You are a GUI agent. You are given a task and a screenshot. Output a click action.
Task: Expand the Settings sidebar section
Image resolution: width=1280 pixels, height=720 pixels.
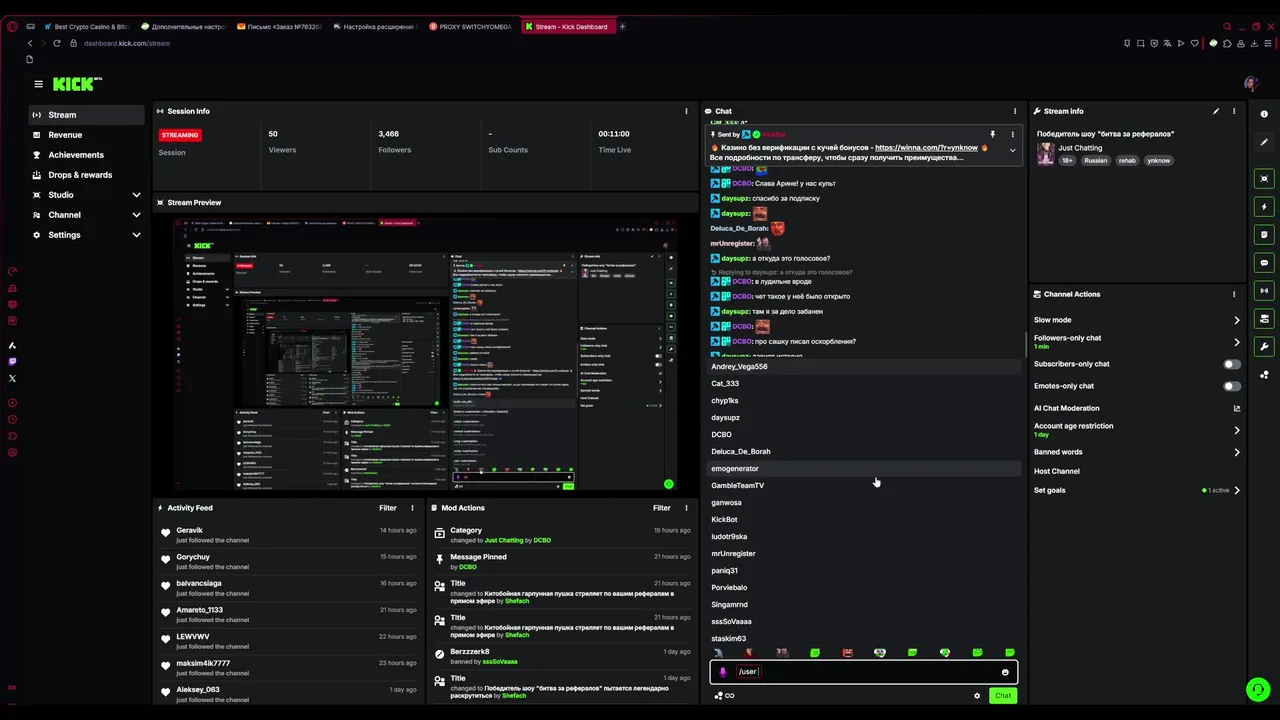[x=136, y=235]
